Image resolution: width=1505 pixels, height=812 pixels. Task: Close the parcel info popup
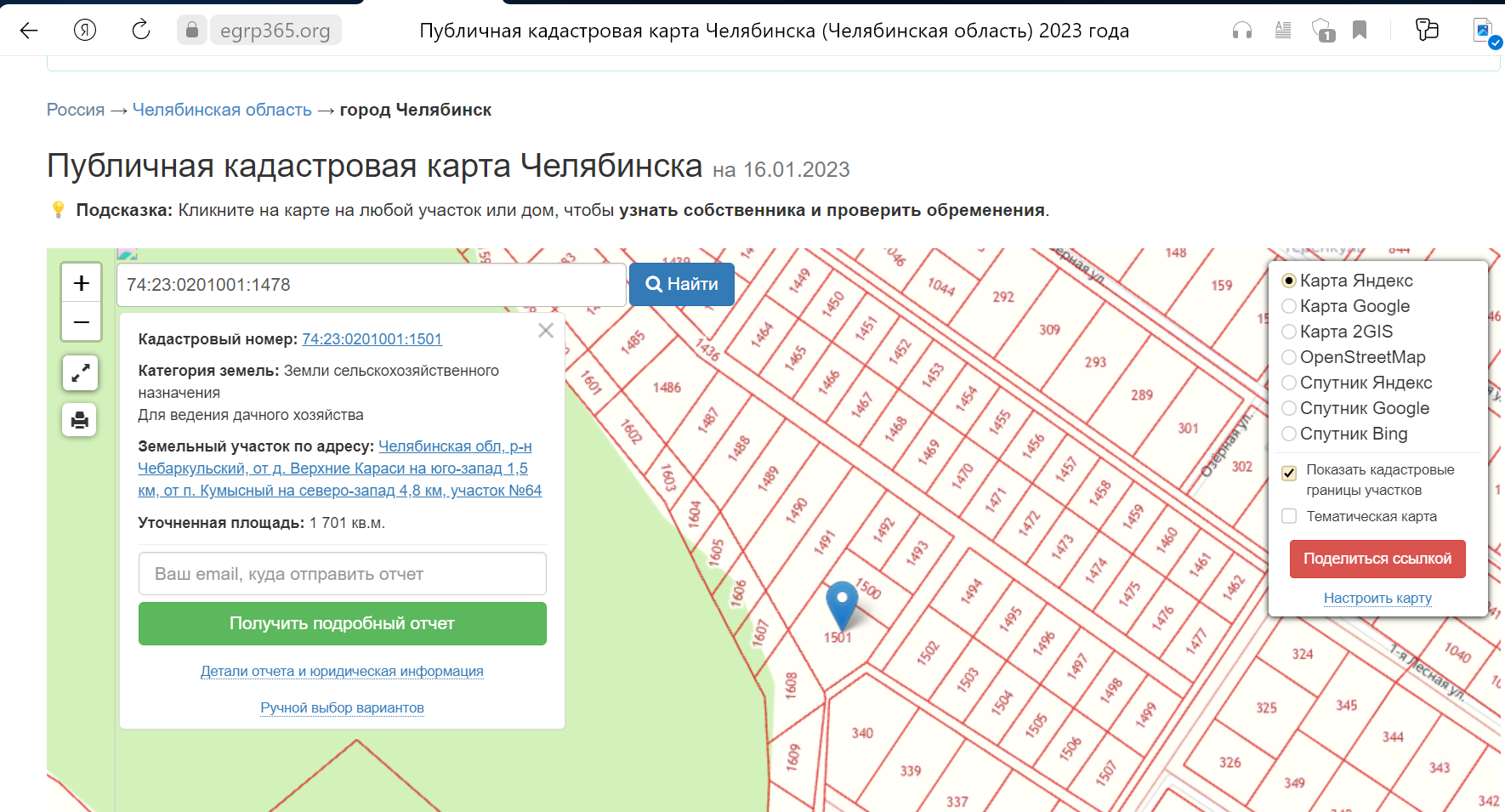546,331
